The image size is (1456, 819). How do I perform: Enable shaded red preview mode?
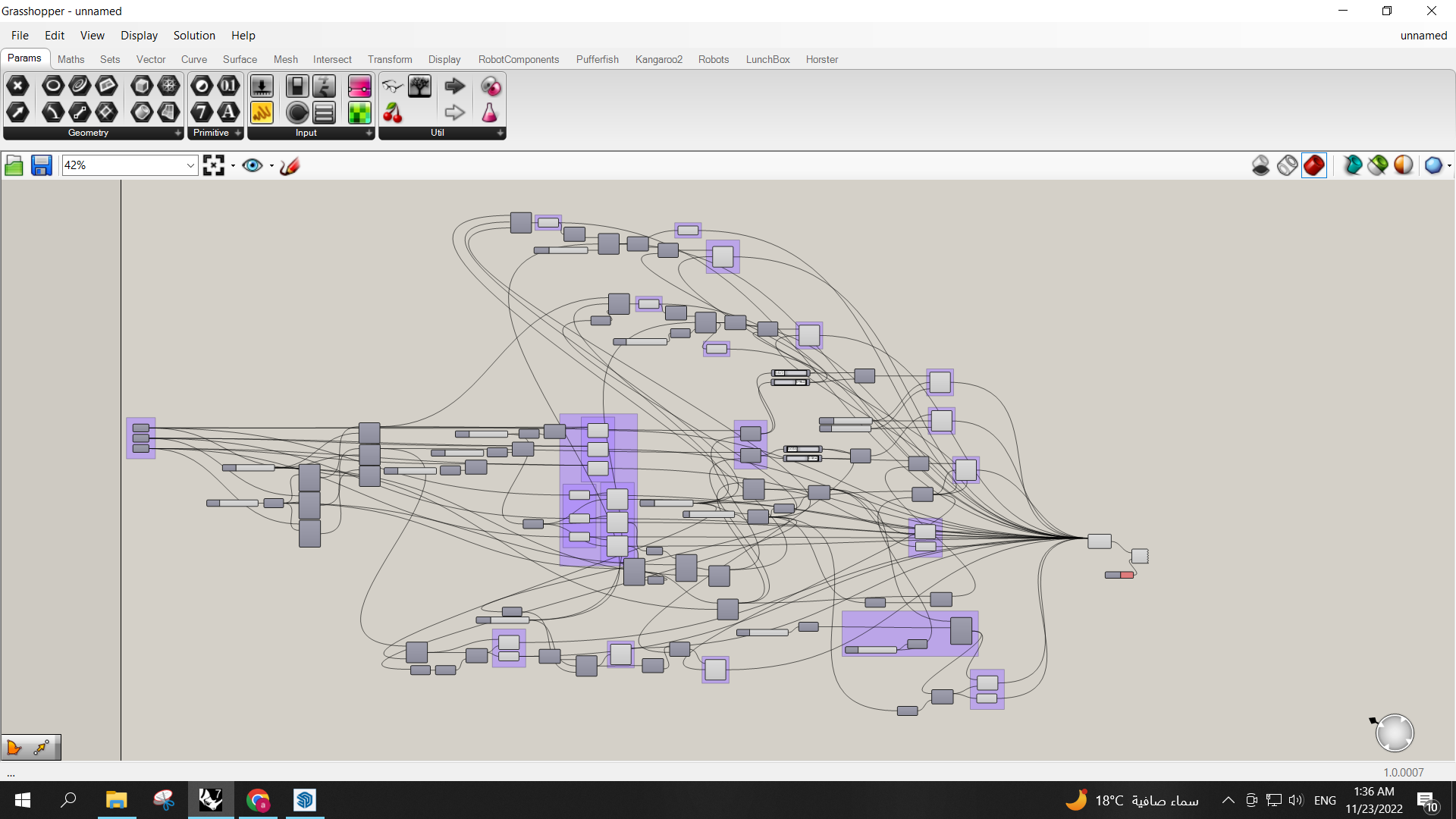coord(1314,165)
